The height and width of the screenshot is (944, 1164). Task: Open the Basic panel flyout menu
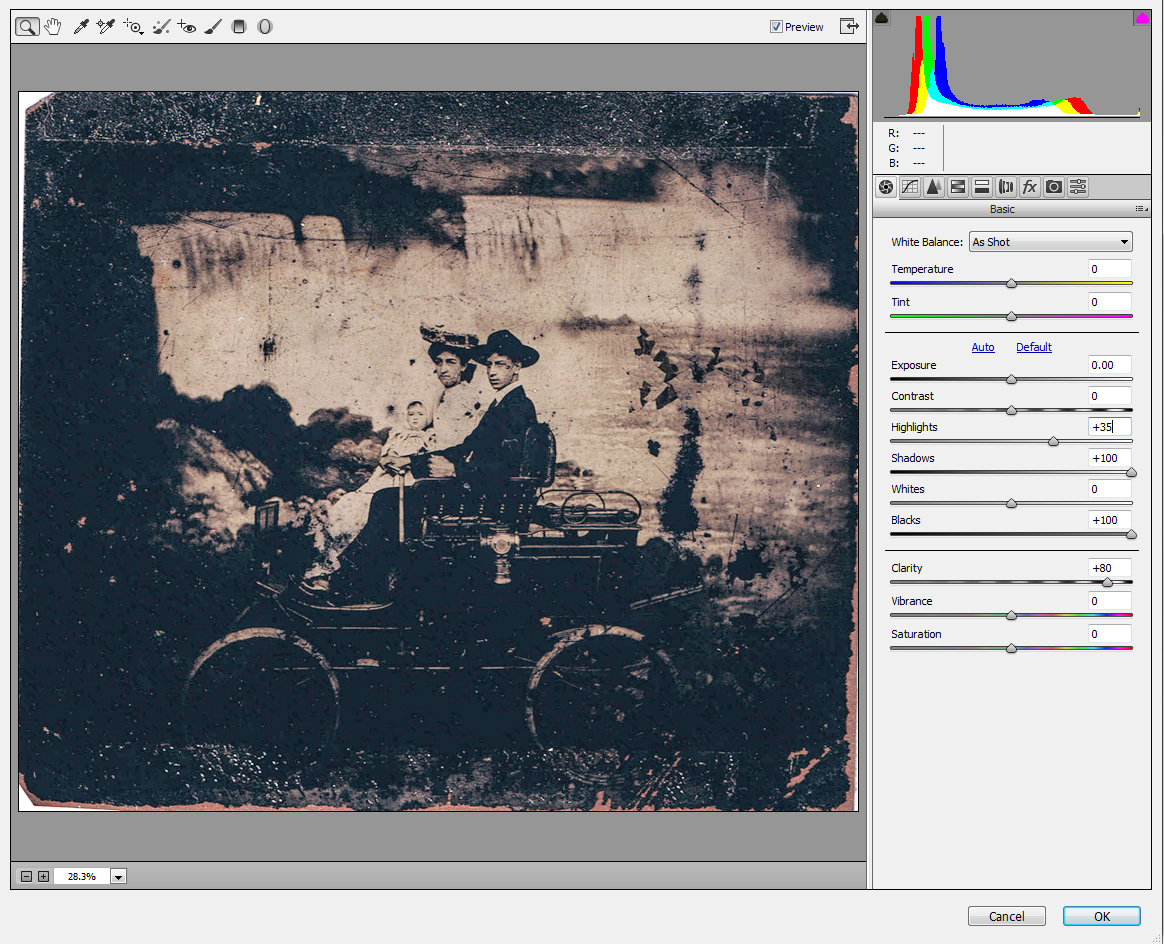pyautogui.click(x=1142, y=209)
